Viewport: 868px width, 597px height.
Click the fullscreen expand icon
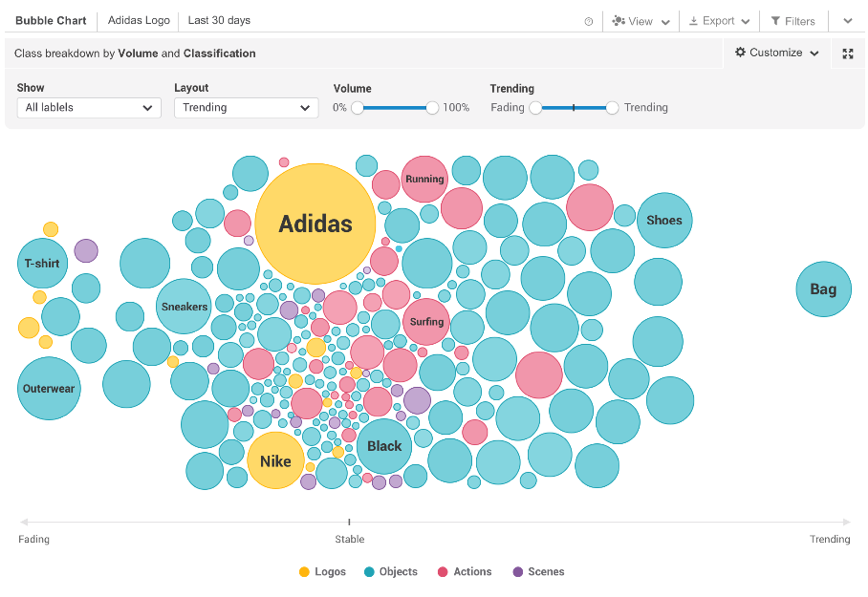point(848,54)
